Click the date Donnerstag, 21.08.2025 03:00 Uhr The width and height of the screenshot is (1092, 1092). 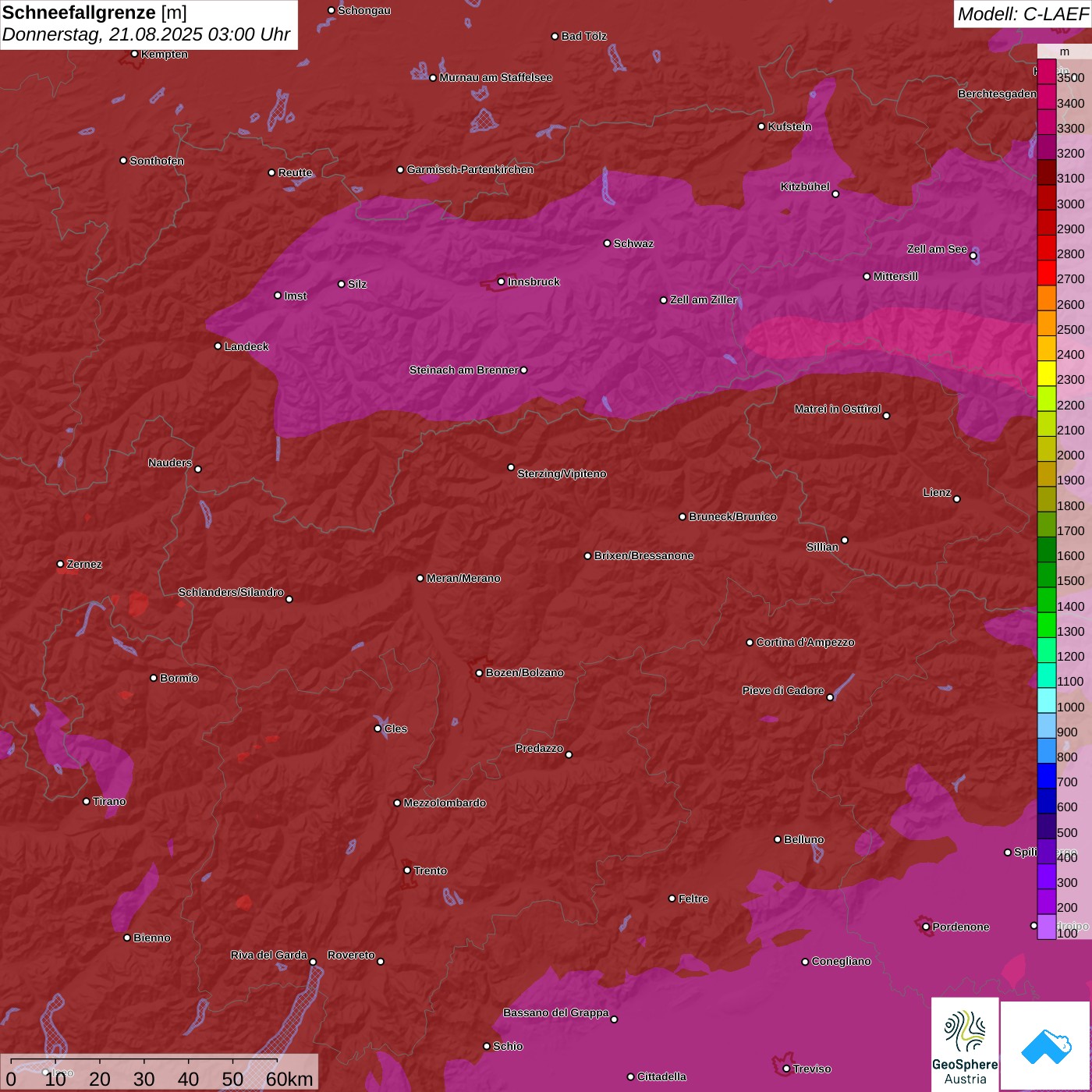click(x=146, y=35)
